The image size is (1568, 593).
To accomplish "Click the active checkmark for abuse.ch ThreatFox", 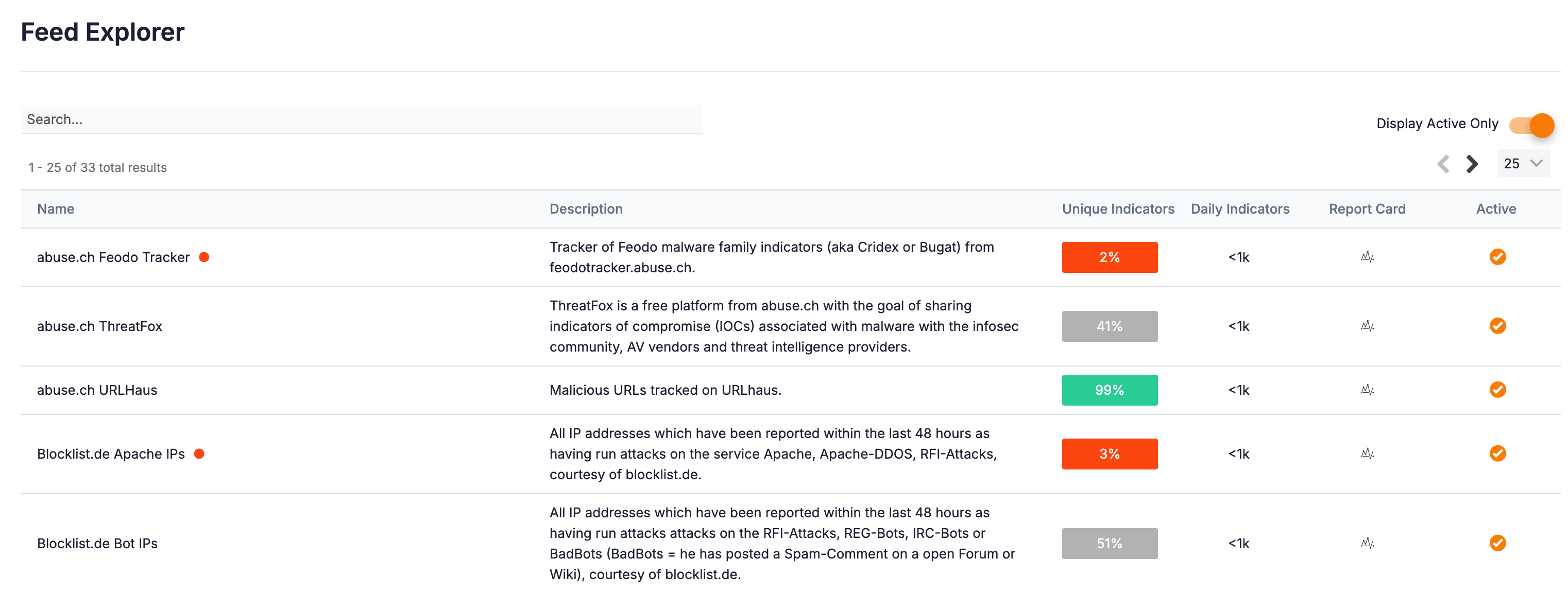I will 1497,326.
